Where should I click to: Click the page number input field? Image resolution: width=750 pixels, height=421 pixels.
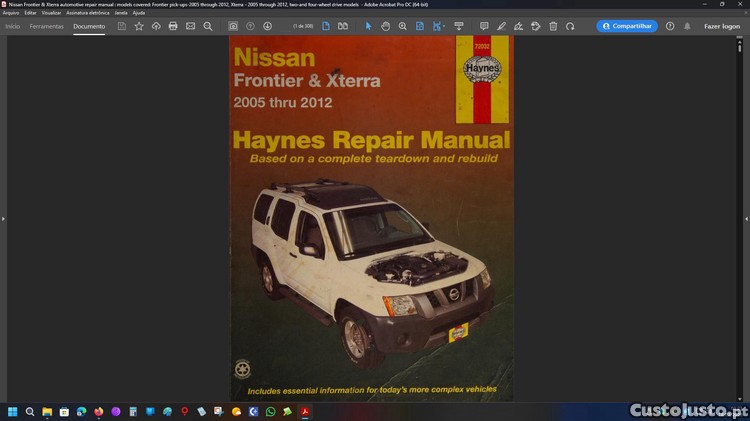point(300,26)
